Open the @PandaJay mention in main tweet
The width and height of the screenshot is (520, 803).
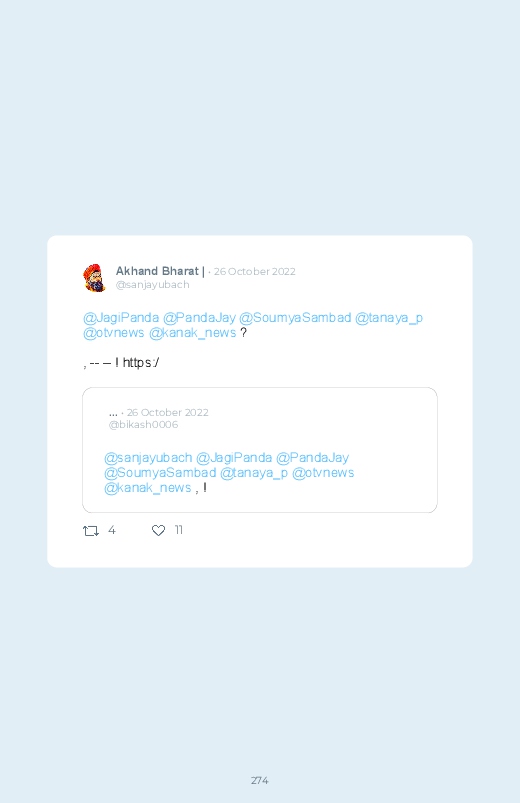(x=199, y=318)
